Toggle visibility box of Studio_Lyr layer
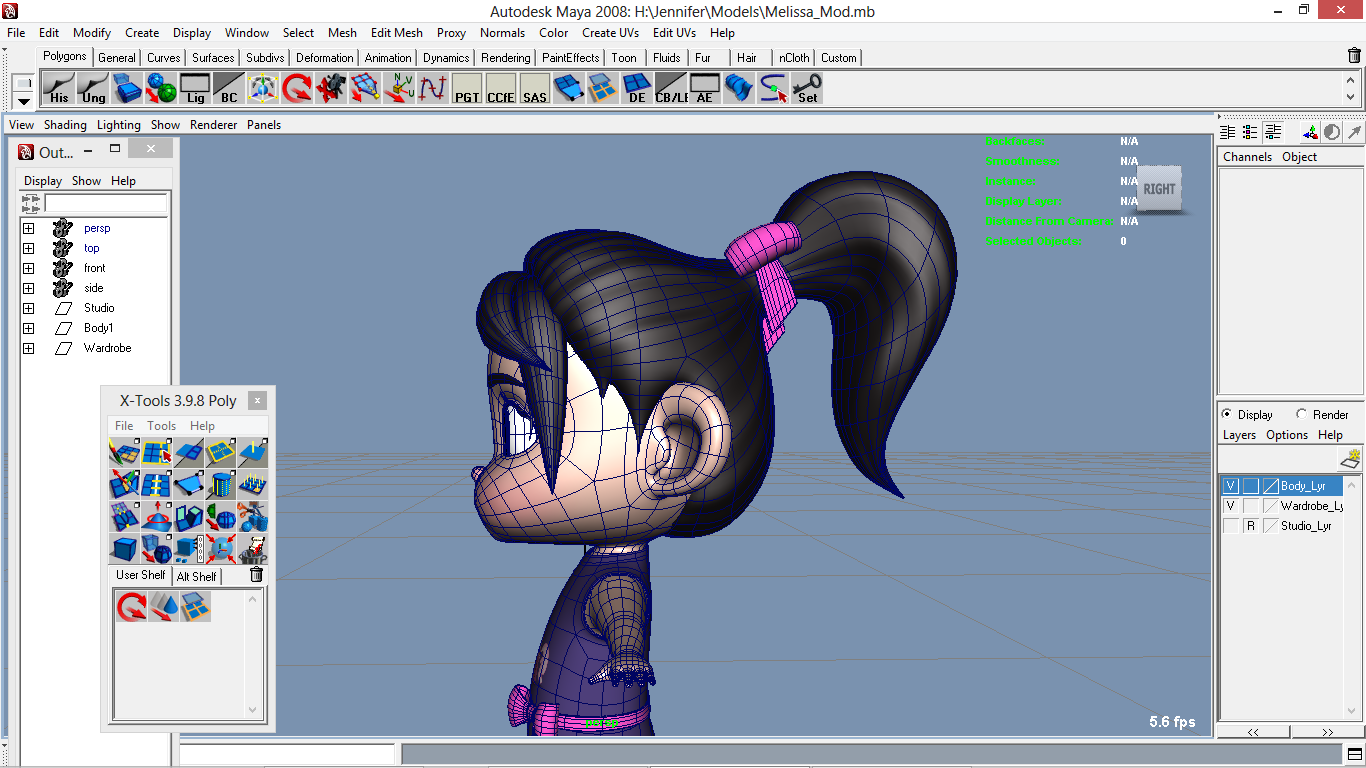 pyautogui.click(x=1231, y=526)
